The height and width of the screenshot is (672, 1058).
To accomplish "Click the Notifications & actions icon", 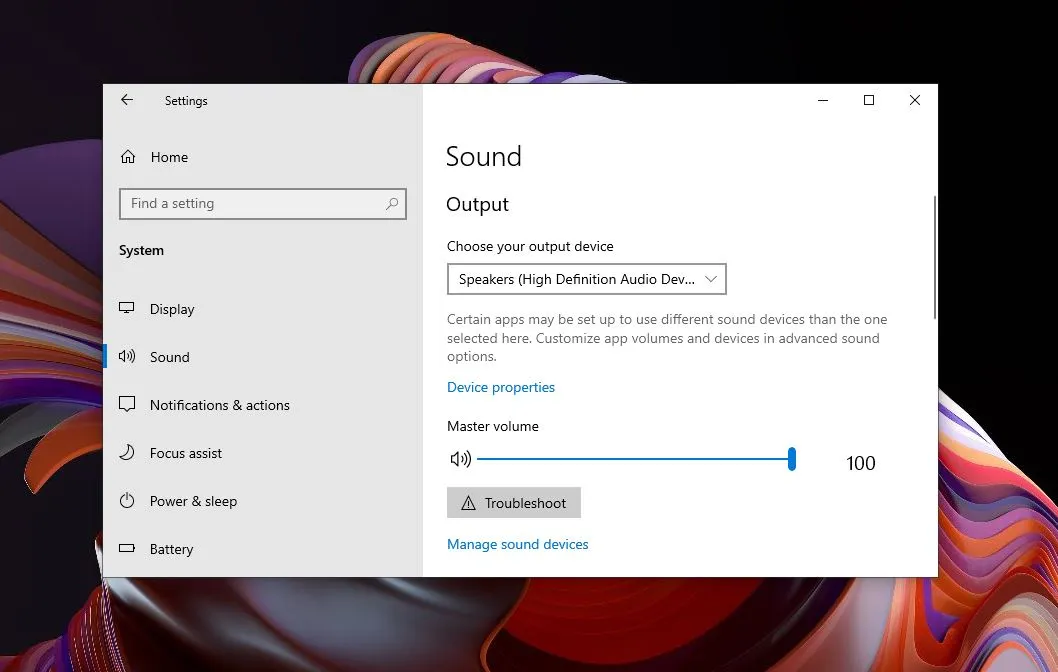I will 127,405.
